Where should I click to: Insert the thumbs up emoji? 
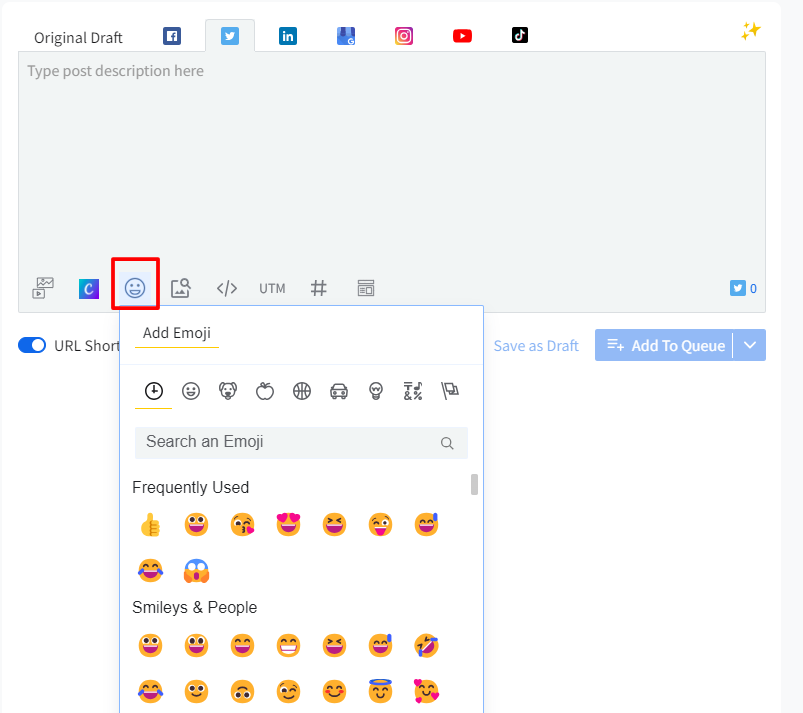[150, 524]
